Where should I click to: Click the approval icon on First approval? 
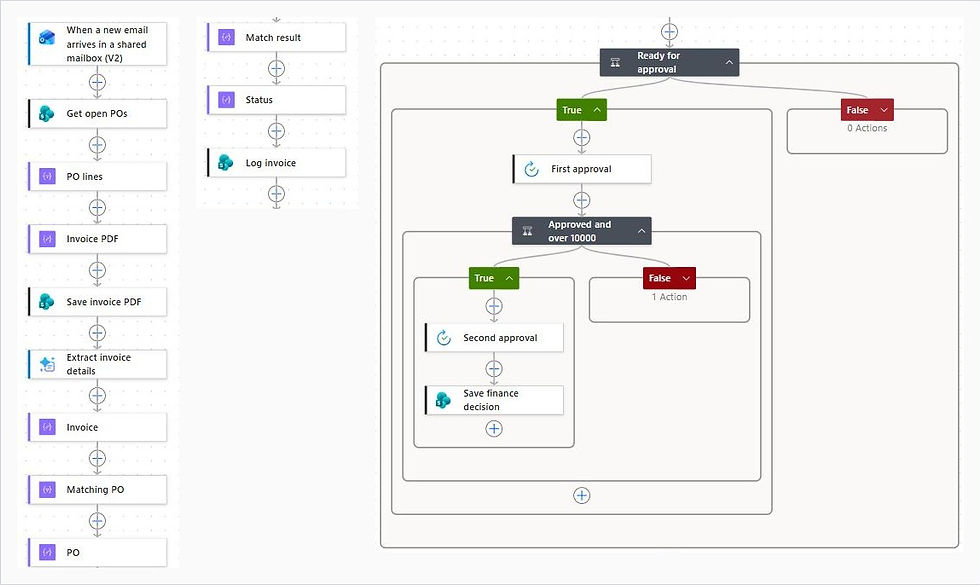(x=531, y=169)
